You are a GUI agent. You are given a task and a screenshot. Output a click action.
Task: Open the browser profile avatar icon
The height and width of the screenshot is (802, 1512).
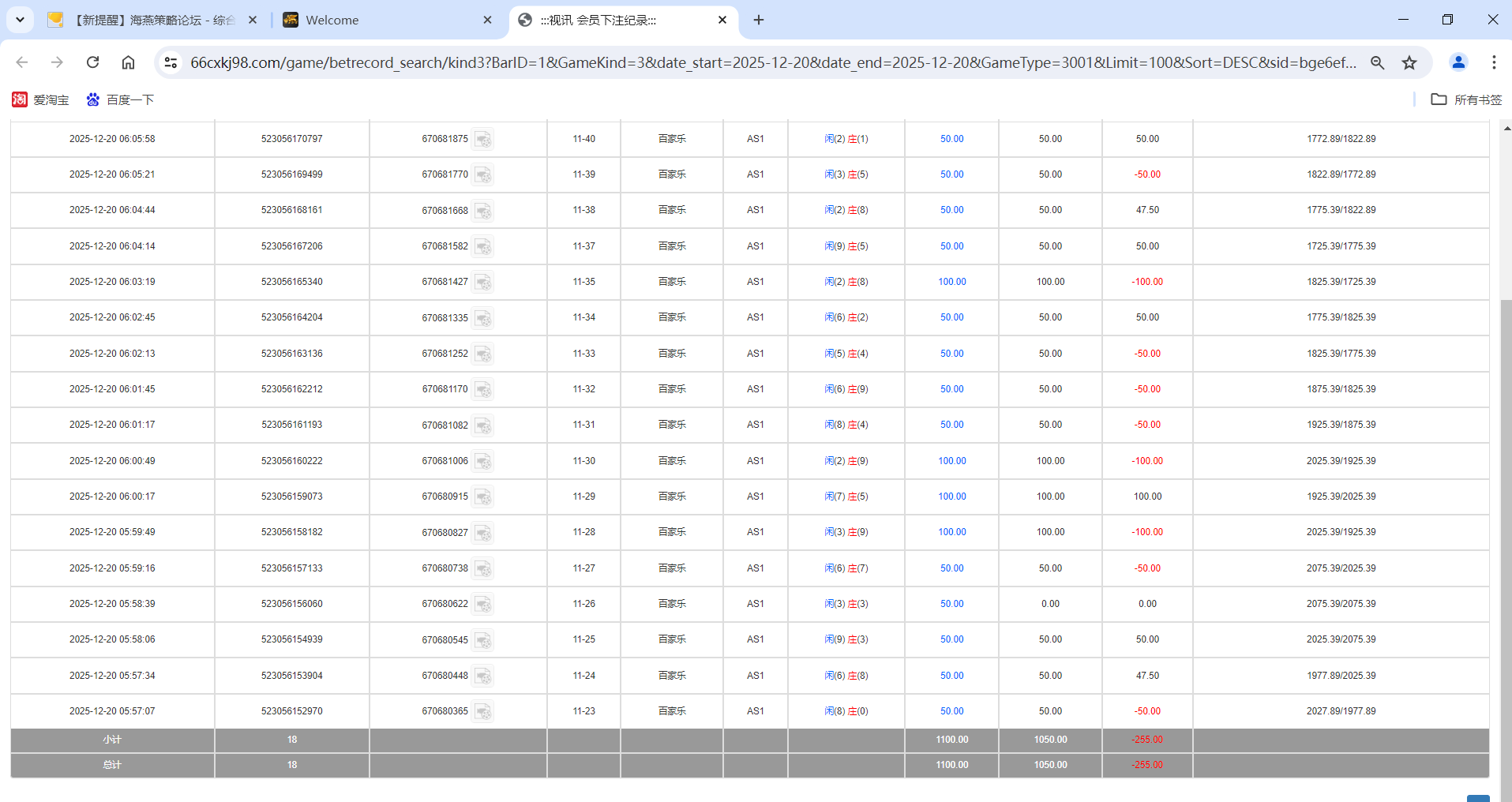click(x=1458, y=62)
